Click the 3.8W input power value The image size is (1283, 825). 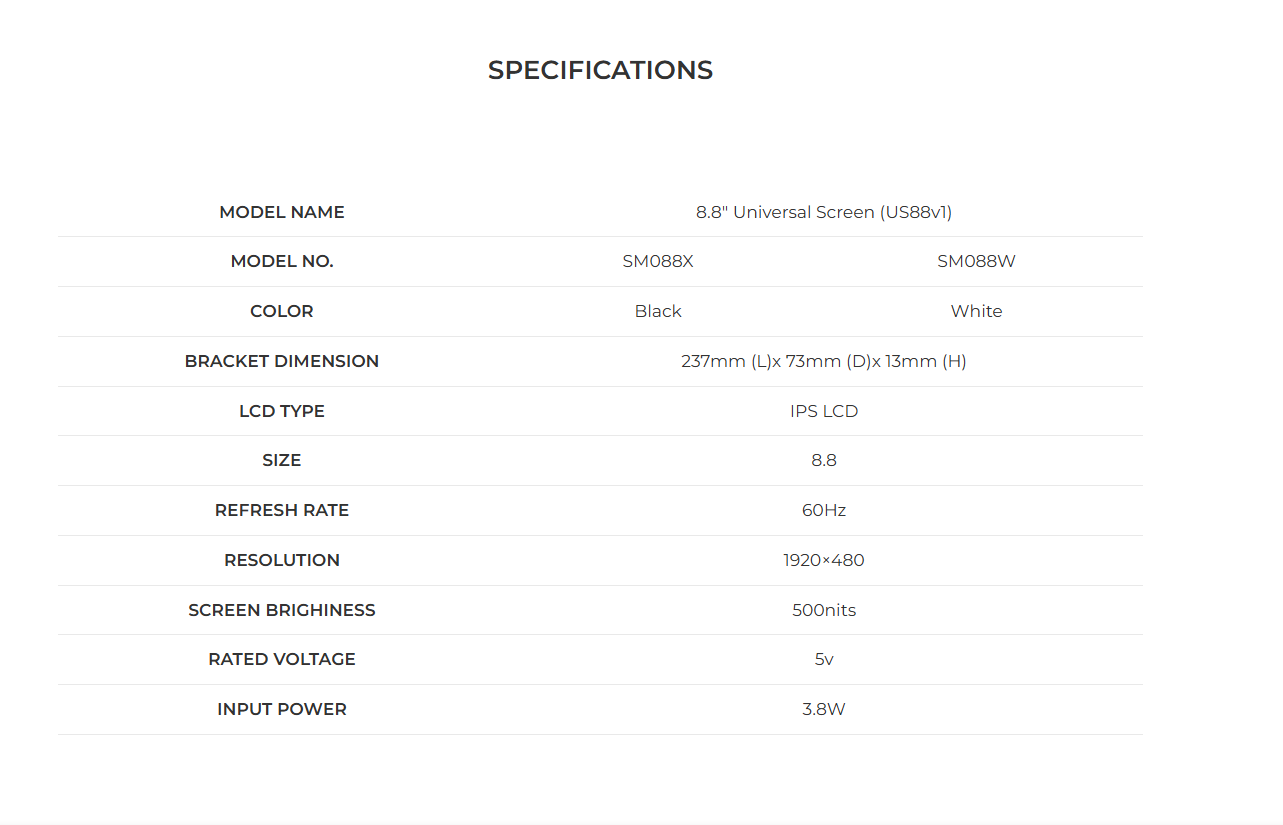tap(823, 709)
